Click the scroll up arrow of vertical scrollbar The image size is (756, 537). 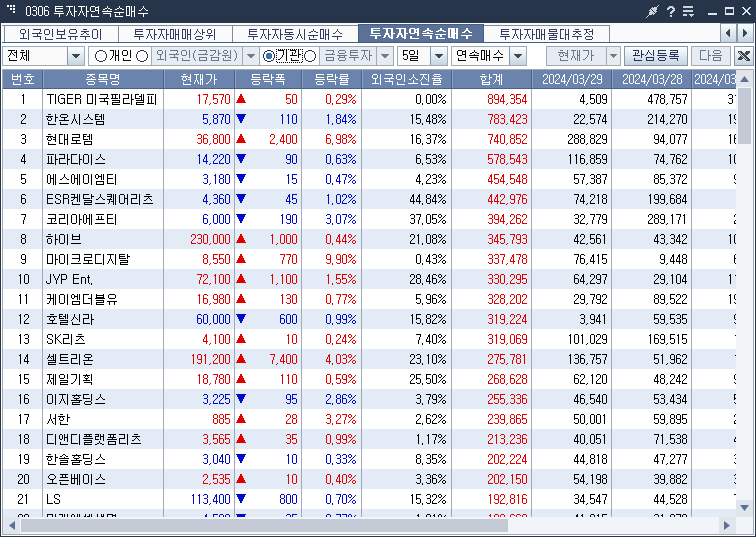[744, 79]
